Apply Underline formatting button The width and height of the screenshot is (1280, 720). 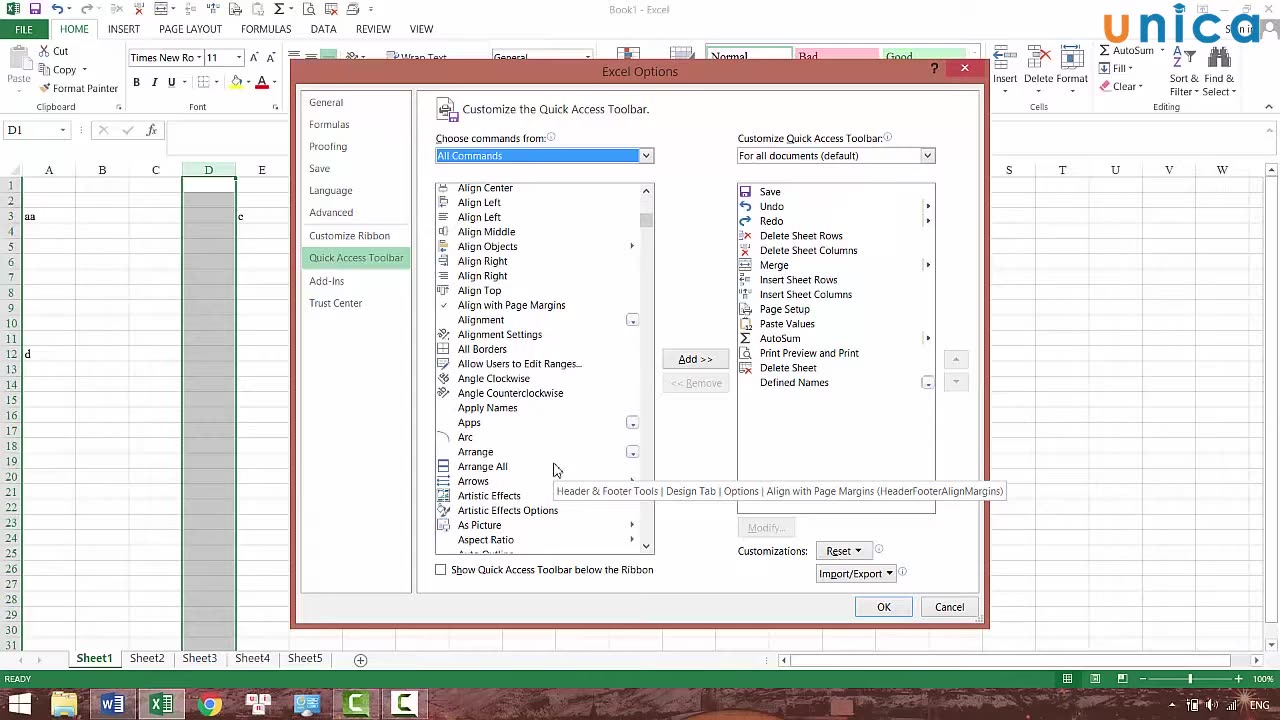(171, 82)
